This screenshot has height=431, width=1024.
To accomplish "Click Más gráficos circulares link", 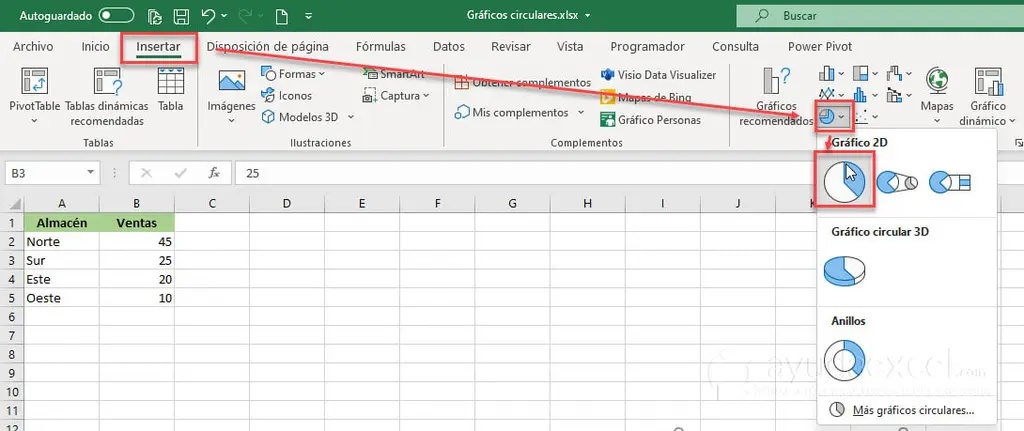I will (x=912, y=410).
